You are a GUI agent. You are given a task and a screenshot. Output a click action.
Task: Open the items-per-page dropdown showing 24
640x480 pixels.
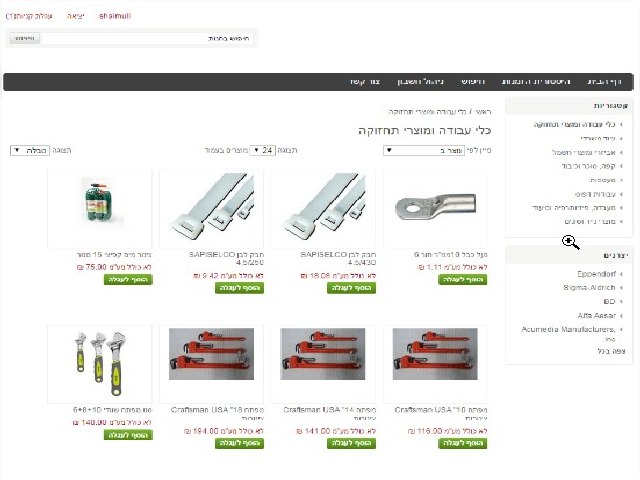coord(262,150)
